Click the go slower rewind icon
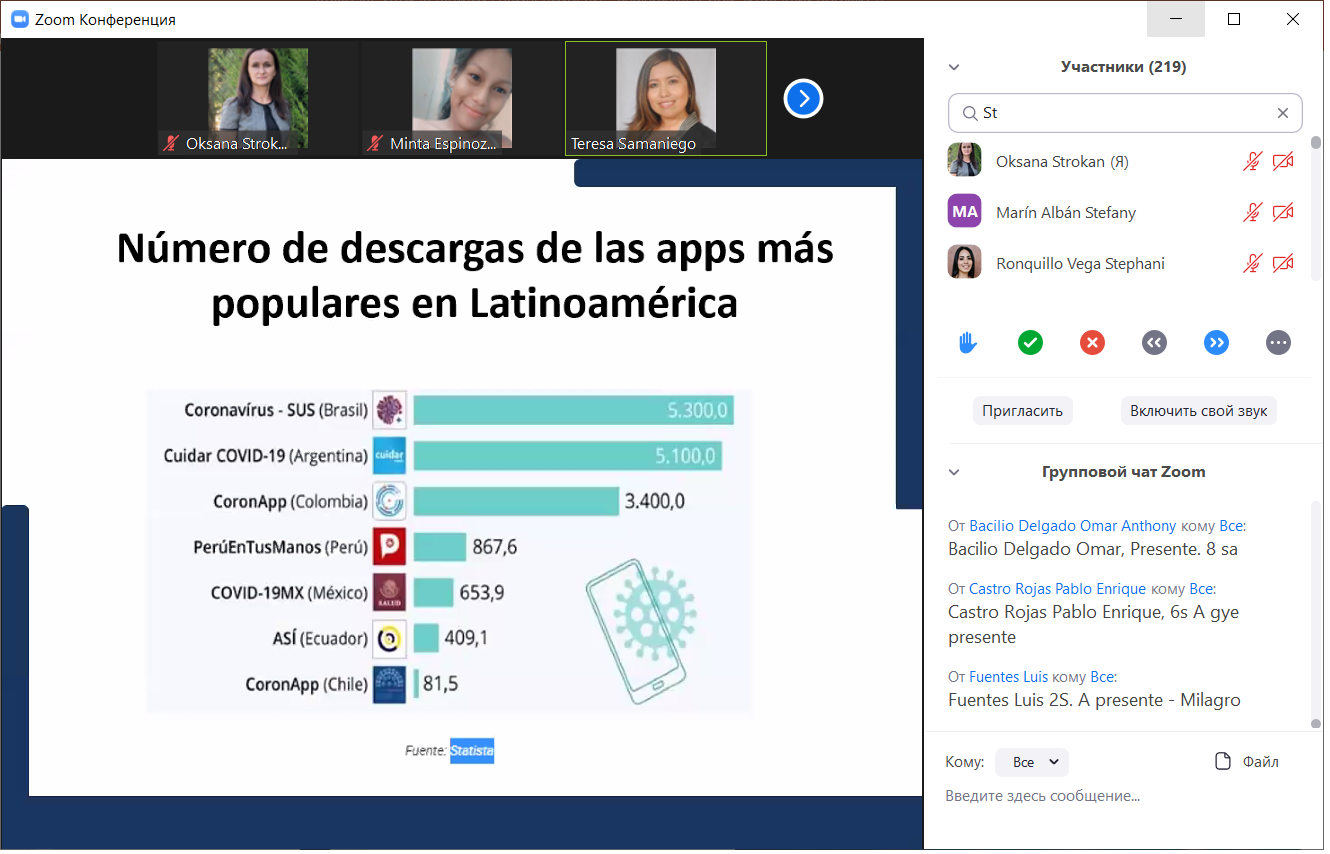This screenshot has height=854, width=1330. point(1154,343)
